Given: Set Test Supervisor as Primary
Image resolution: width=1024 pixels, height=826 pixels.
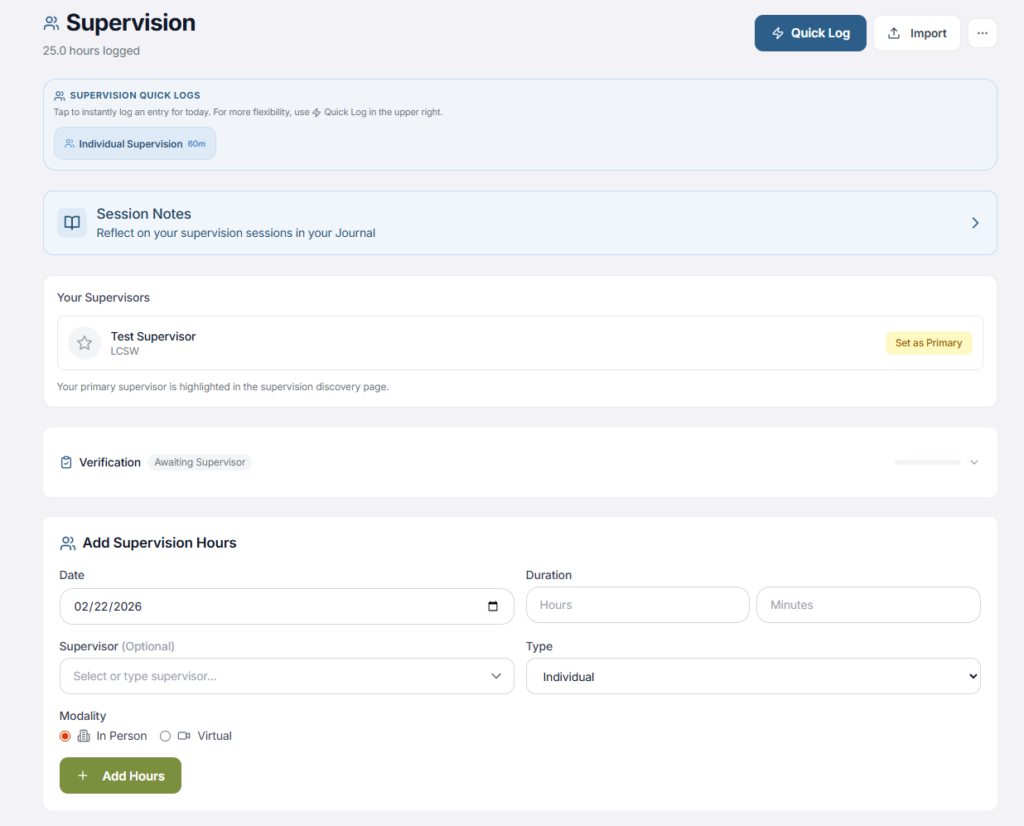Looking at the screenshot, I should [x=928, y=343].
